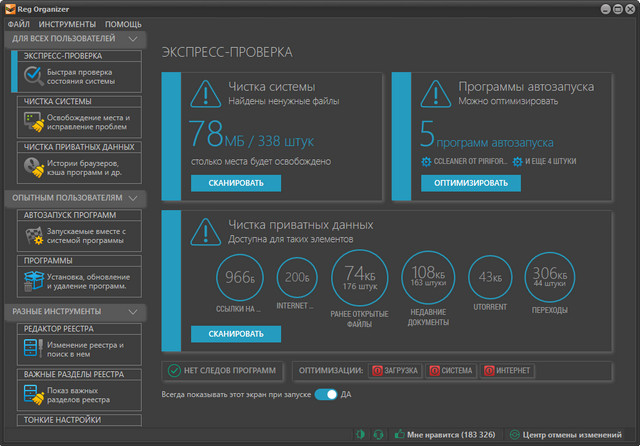
Task: Click the Private Data Cleanup icon
Action: click(x=34, y=167)
